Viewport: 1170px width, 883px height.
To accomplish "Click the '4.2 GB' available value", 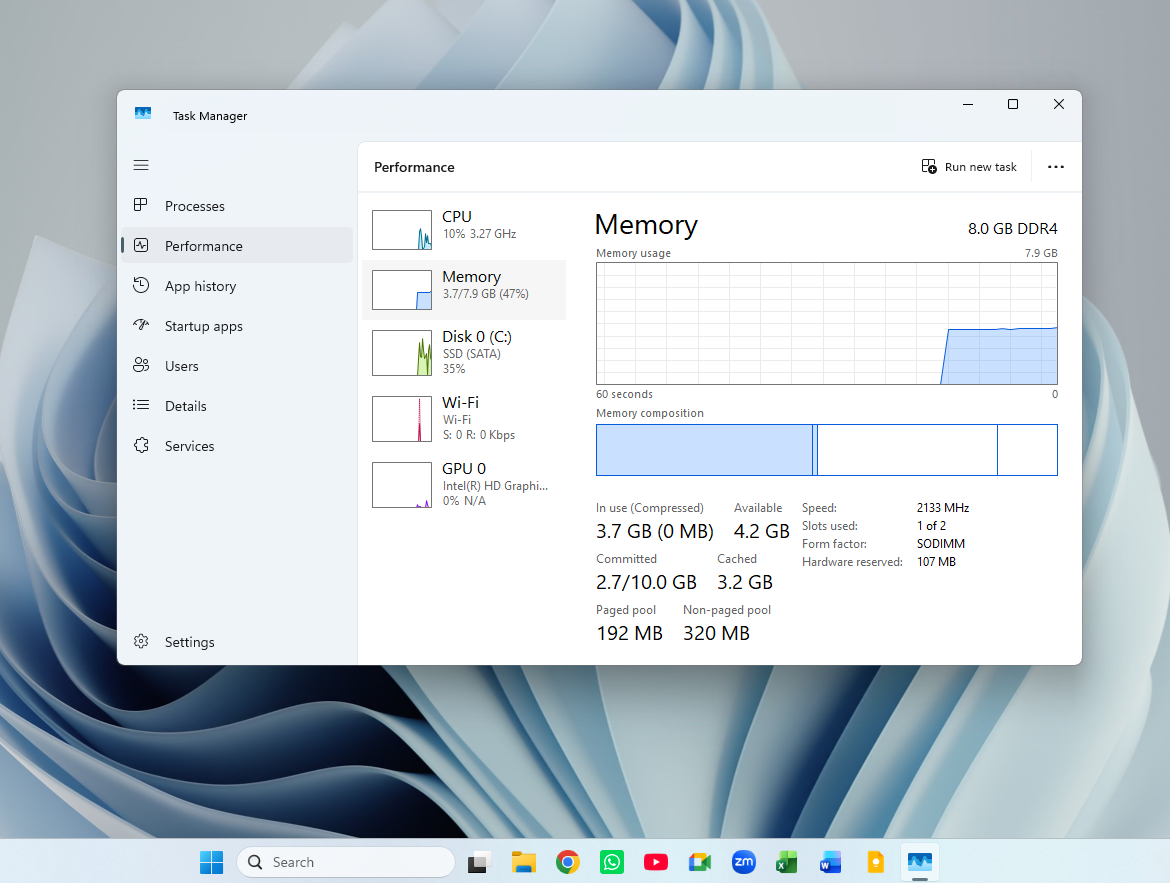I will click(761, 531).
